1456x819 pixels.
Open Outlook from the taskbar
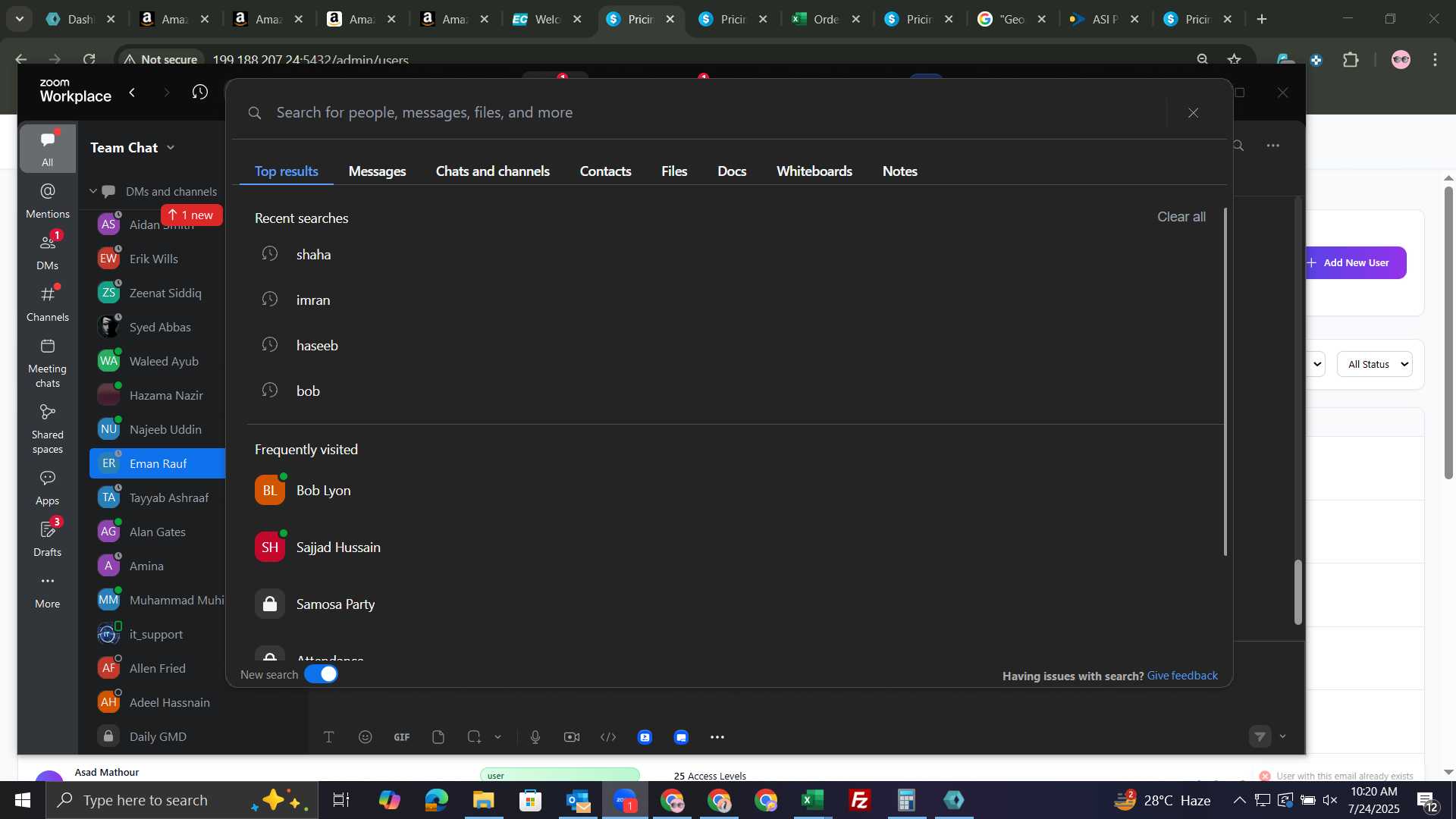coord(578,800)
